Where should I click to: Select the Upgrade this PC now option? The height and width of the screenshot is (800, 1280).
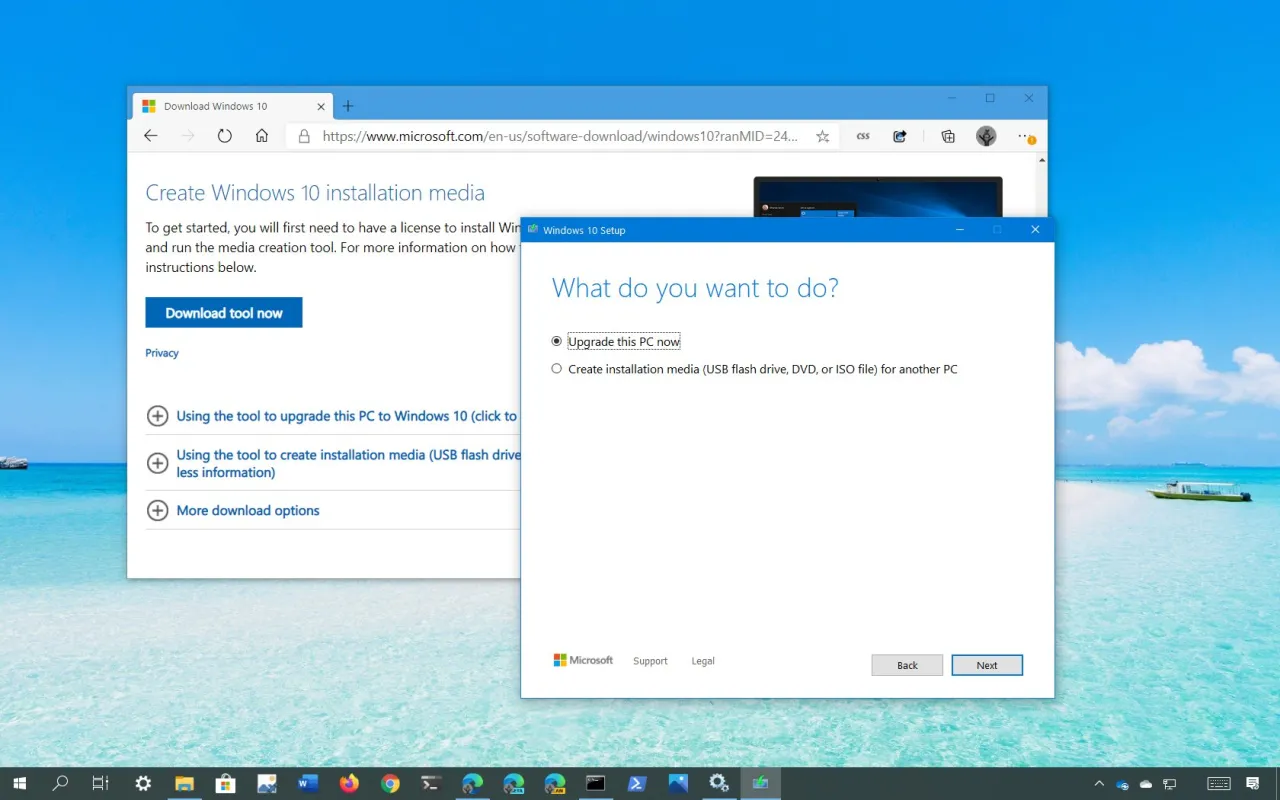pyautogui.click(x=556, y=340)
